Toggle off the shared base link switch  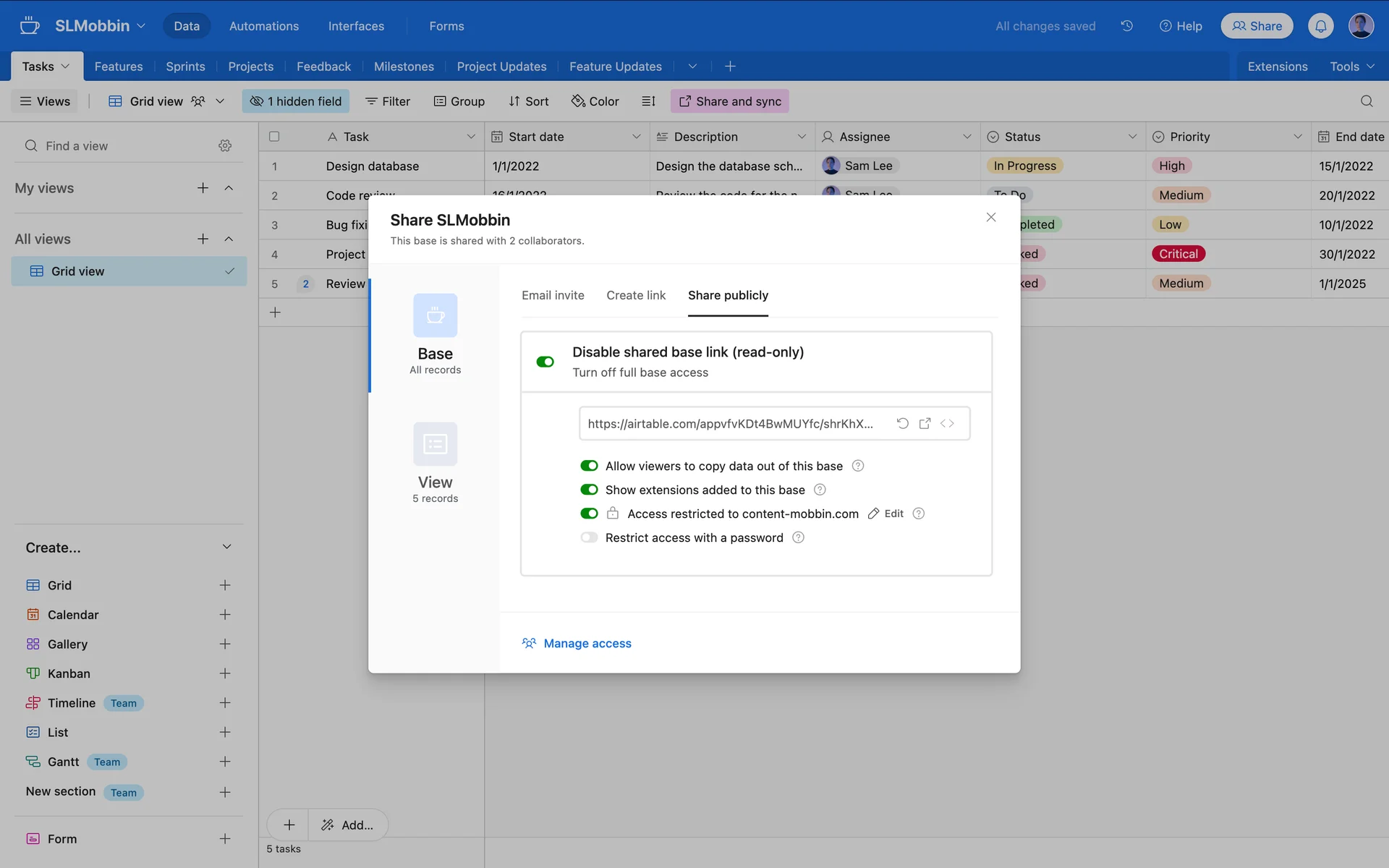[x=545, y=362]
